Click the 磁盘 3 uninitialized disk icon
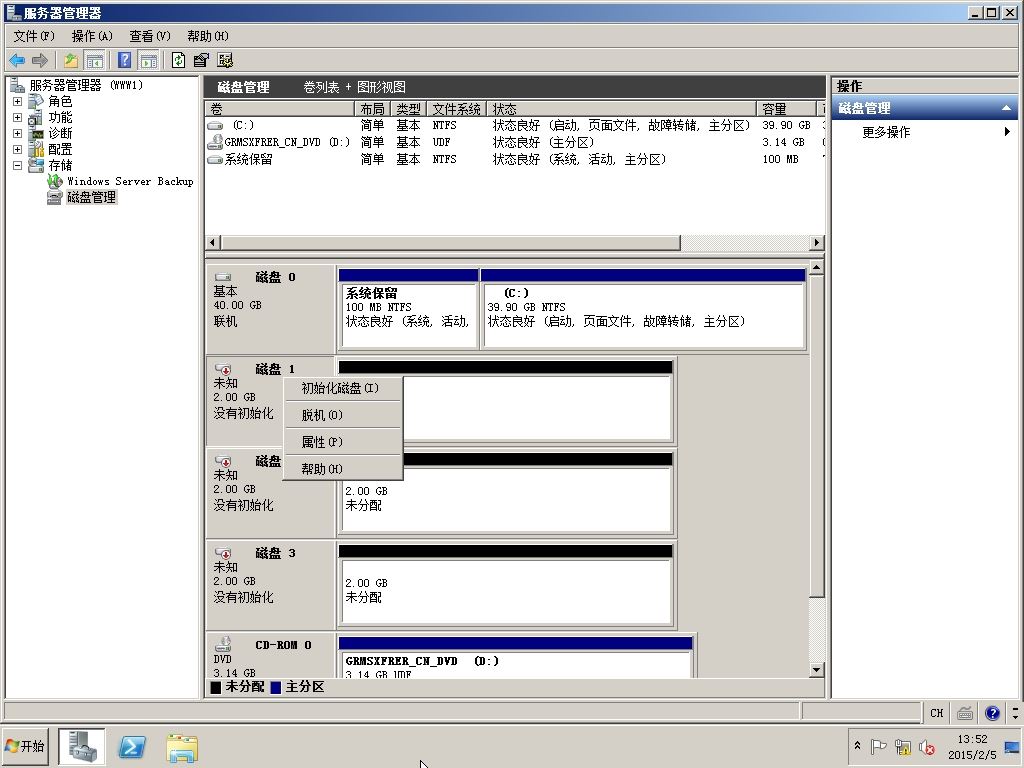 pos(223,553)
